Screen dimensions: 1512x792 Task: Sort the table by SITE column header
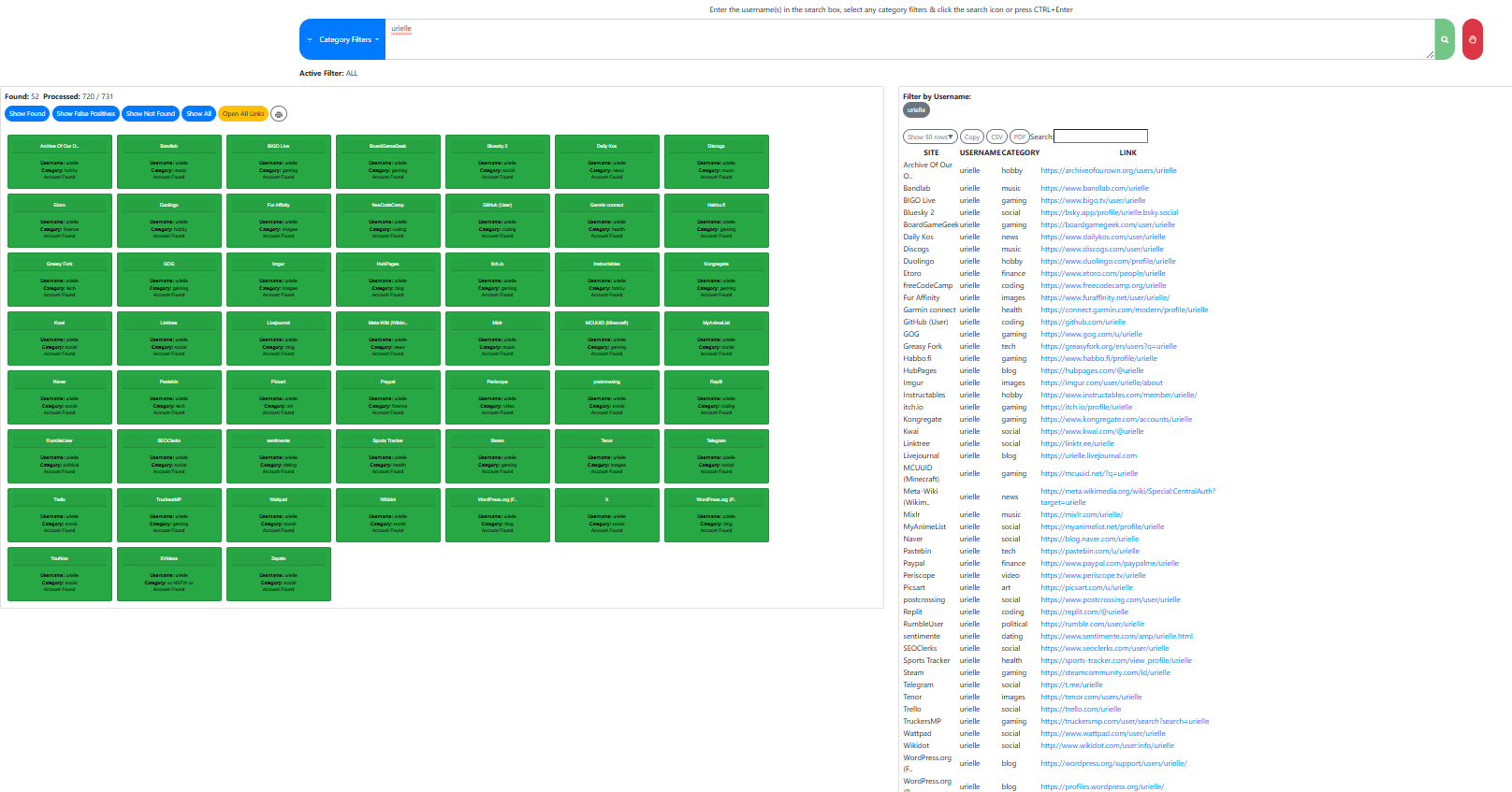[x=931, y=152]
